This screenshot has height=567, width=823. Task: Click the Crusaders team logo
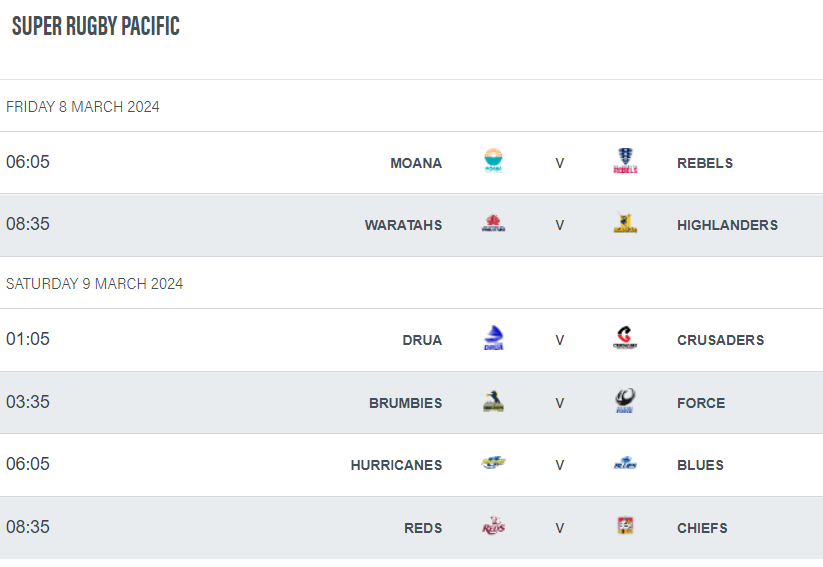click(x=625, y=338)
